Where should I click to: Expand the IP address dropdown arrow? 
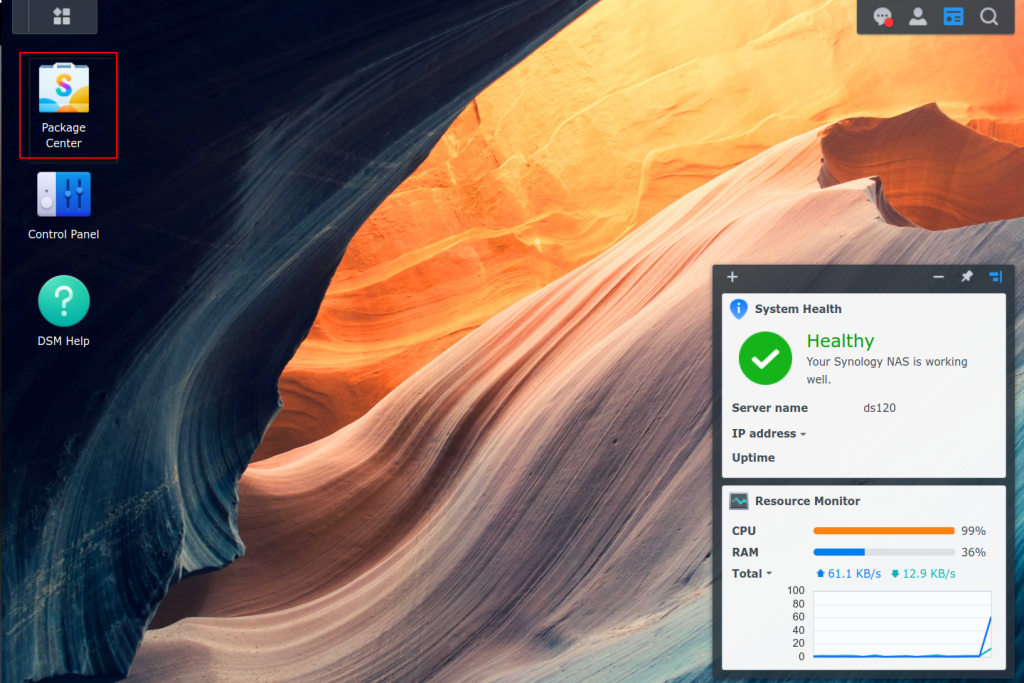803,434
